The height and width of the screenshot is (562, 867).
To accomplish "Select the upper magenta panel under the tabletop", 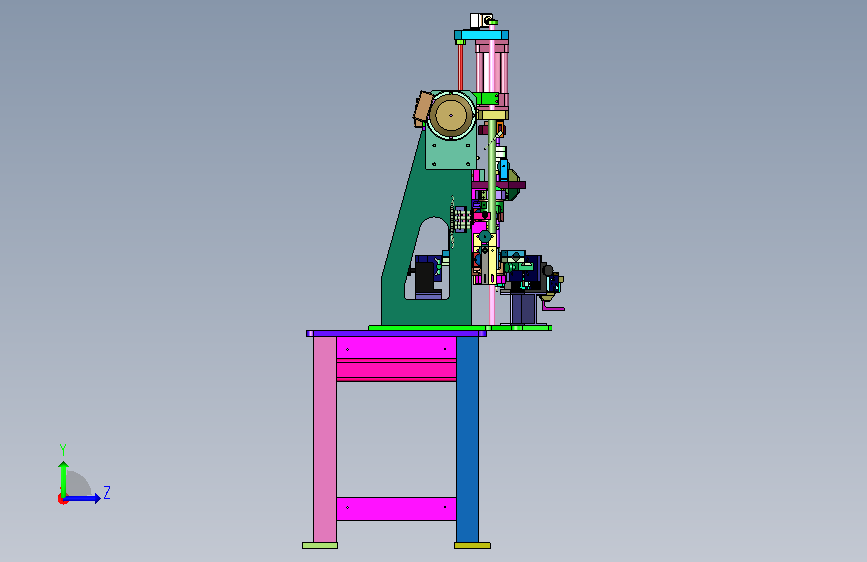I will tap(396, 347).
